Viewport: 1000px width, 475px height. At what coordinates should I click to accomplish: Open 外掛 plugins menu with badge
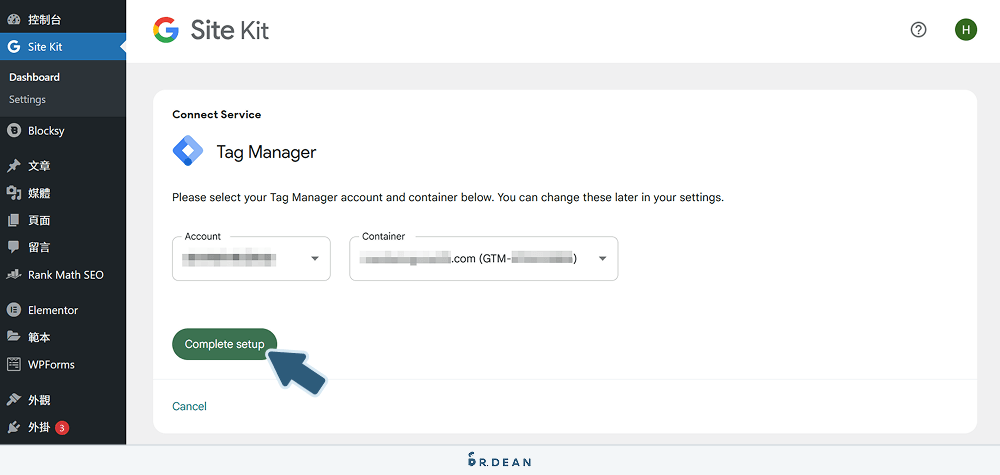point(39,428)
